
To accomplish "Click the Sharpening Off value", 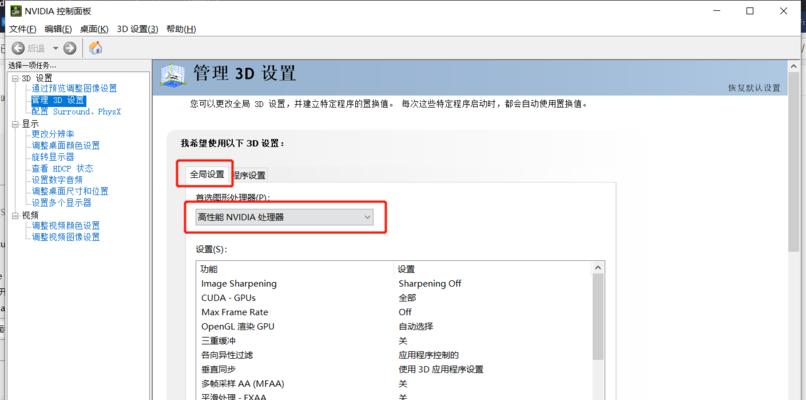I will 430,284.
